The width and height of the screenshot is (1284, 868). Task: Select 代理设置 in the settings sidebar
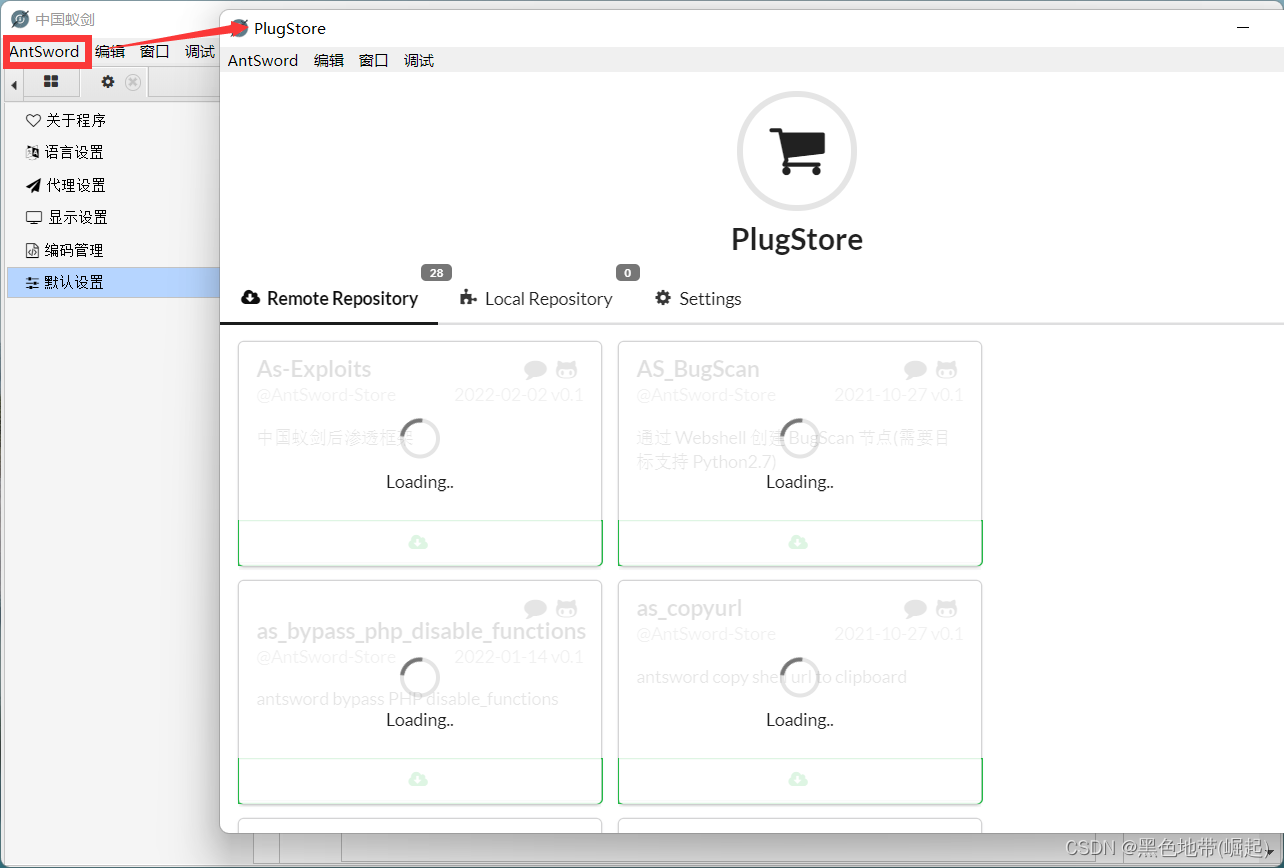(113, 185)
